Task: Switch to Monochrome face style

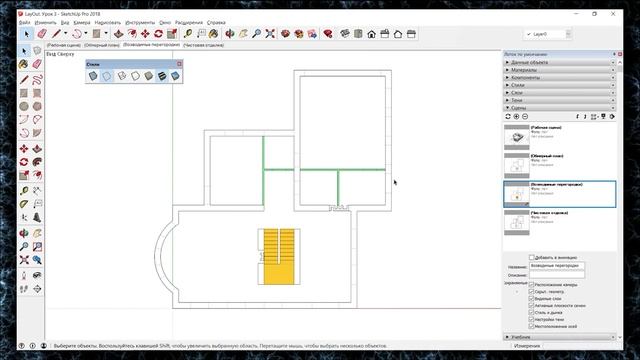Action: pyautogui.click(x=175, y=76)
